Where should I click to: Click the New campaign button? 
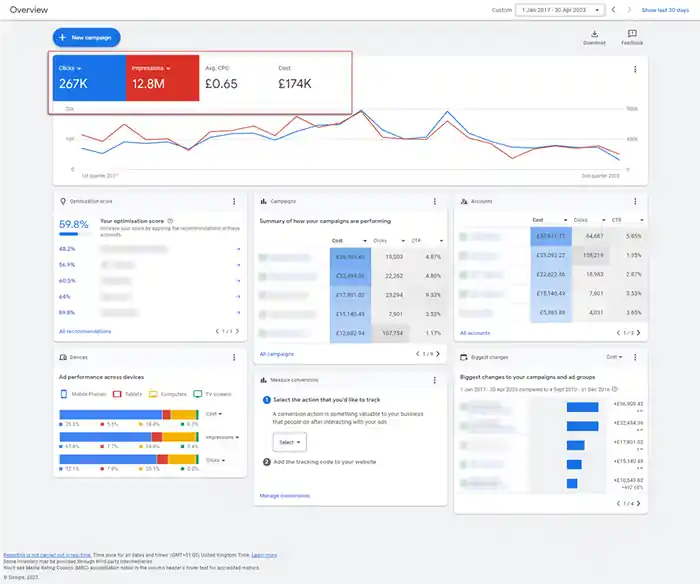coord(87,38)
